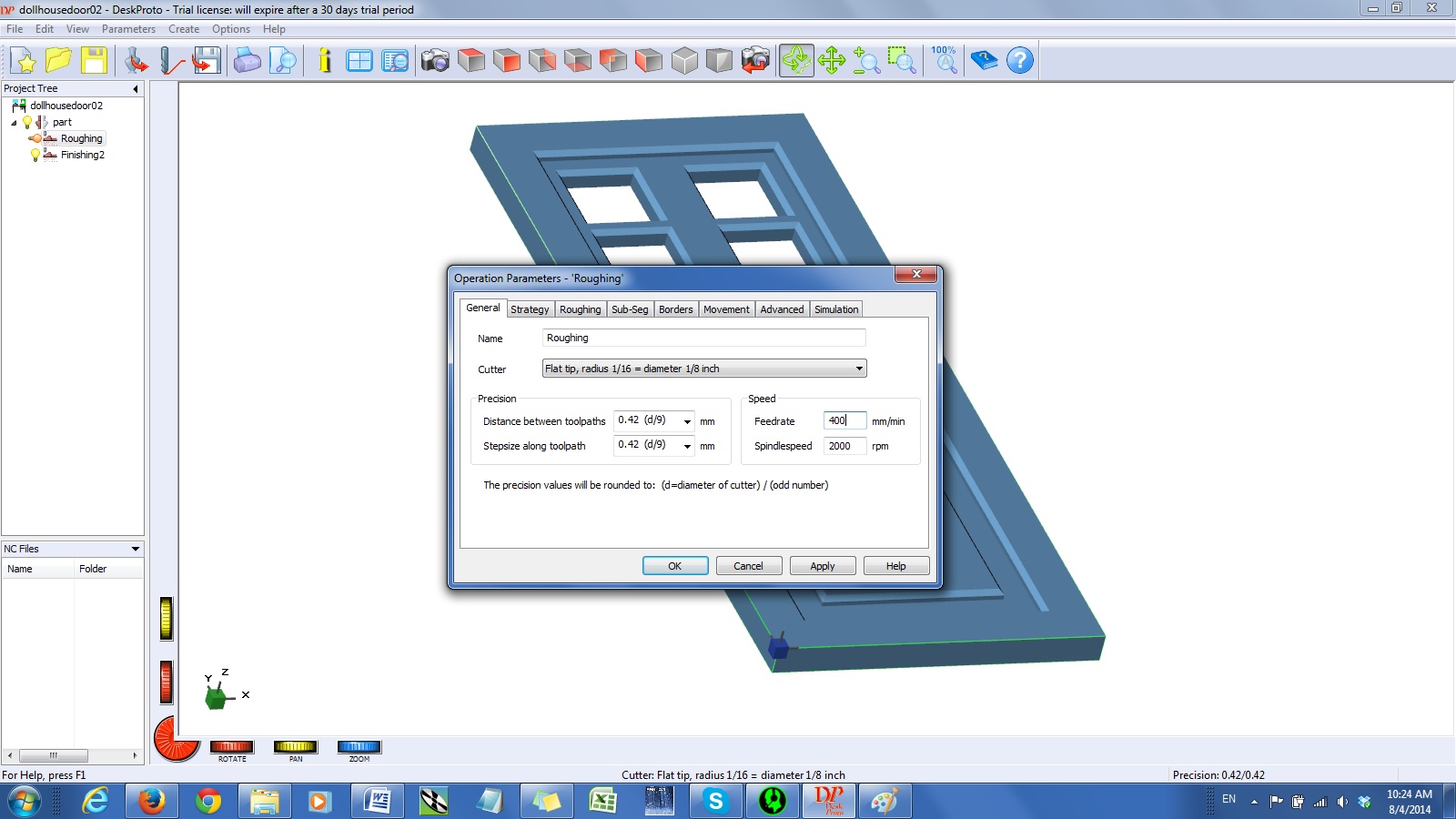
Task: Click the Apply button
Action: point(823,566)
